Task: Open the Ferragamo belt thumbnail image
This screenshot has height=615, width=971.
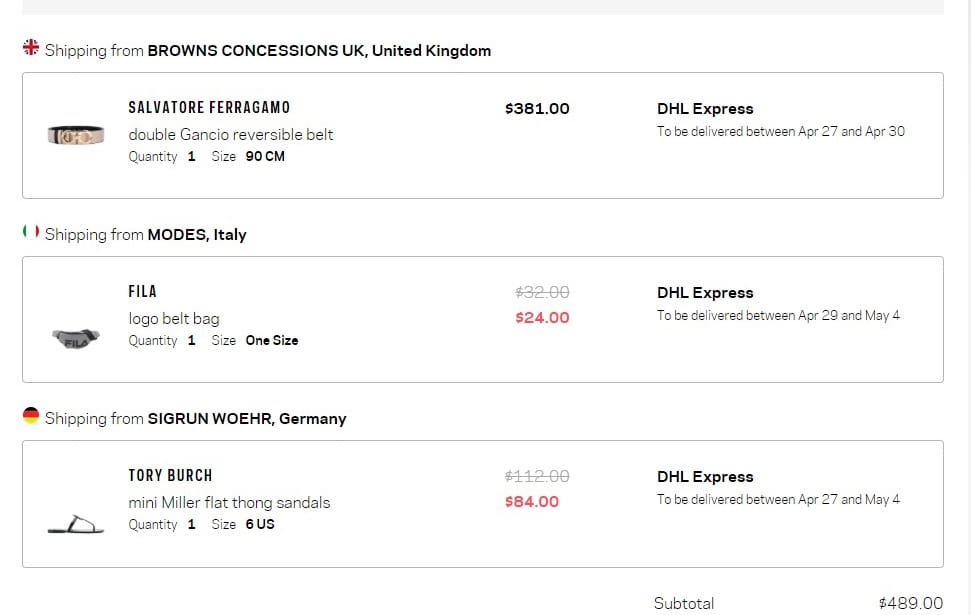Action: [x=75, y=135]
